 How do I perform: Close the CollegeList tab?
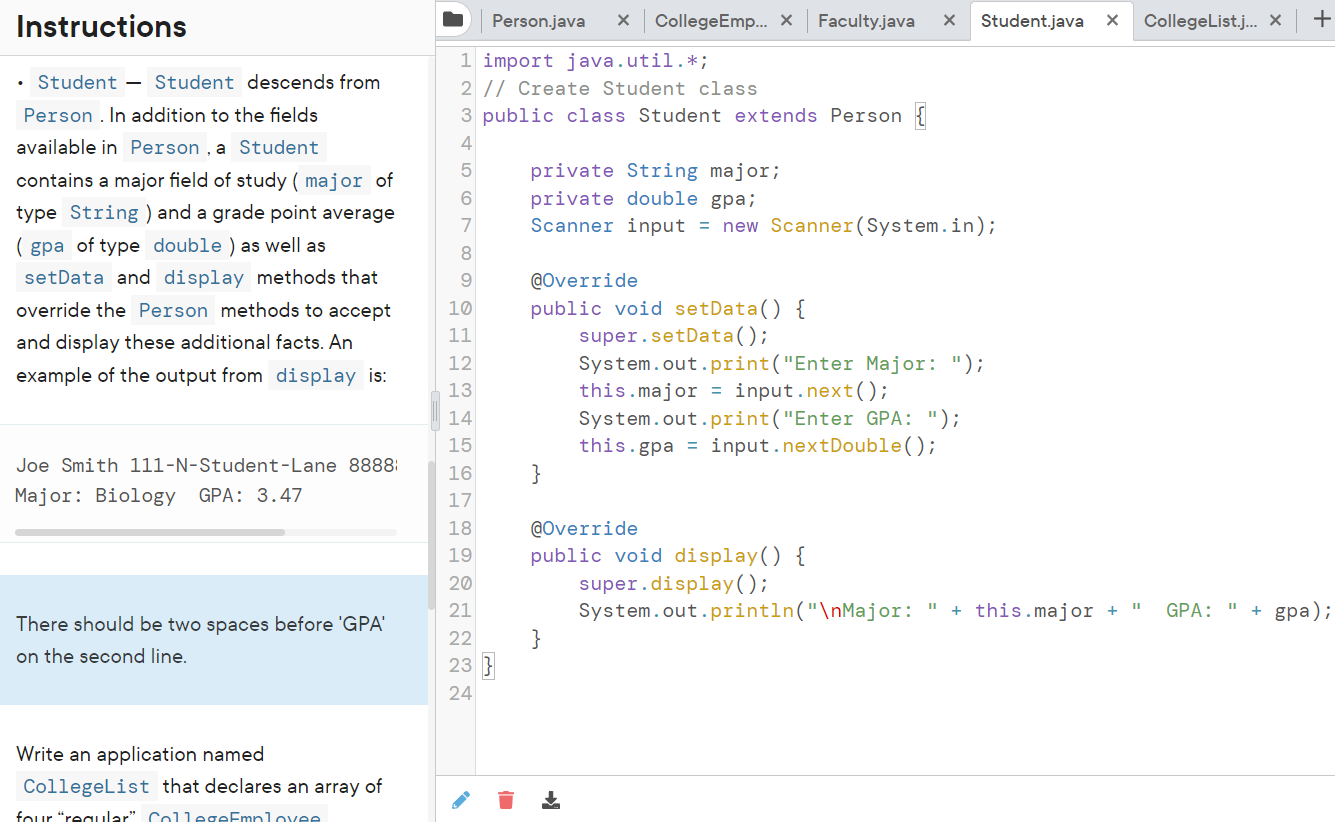coord(1276,19)
